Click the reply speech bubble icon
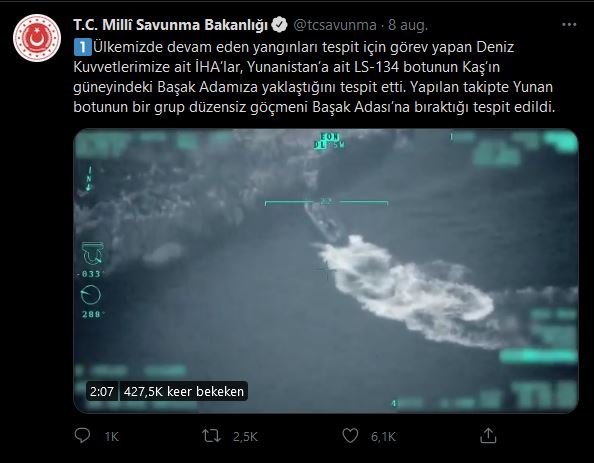Image resolution: width=594 pixels, height=463 pixels. click(82, 436)
